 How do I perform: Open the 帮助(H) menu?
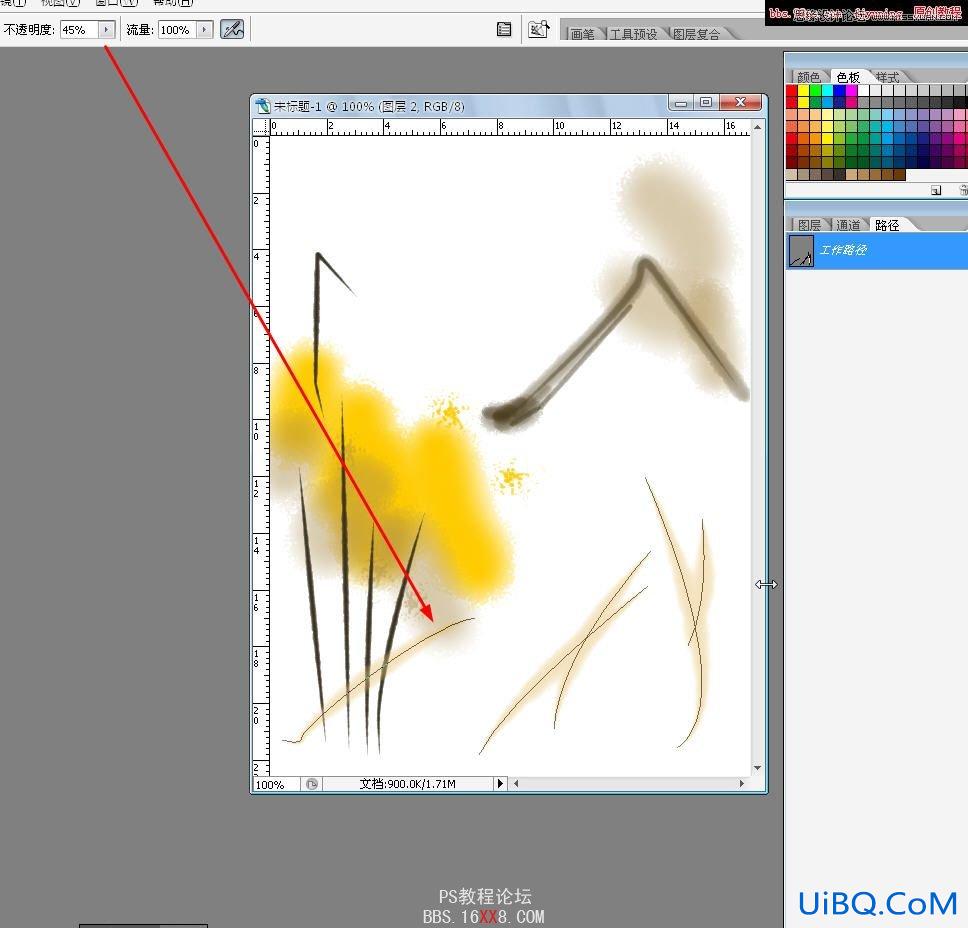point(173,2)
